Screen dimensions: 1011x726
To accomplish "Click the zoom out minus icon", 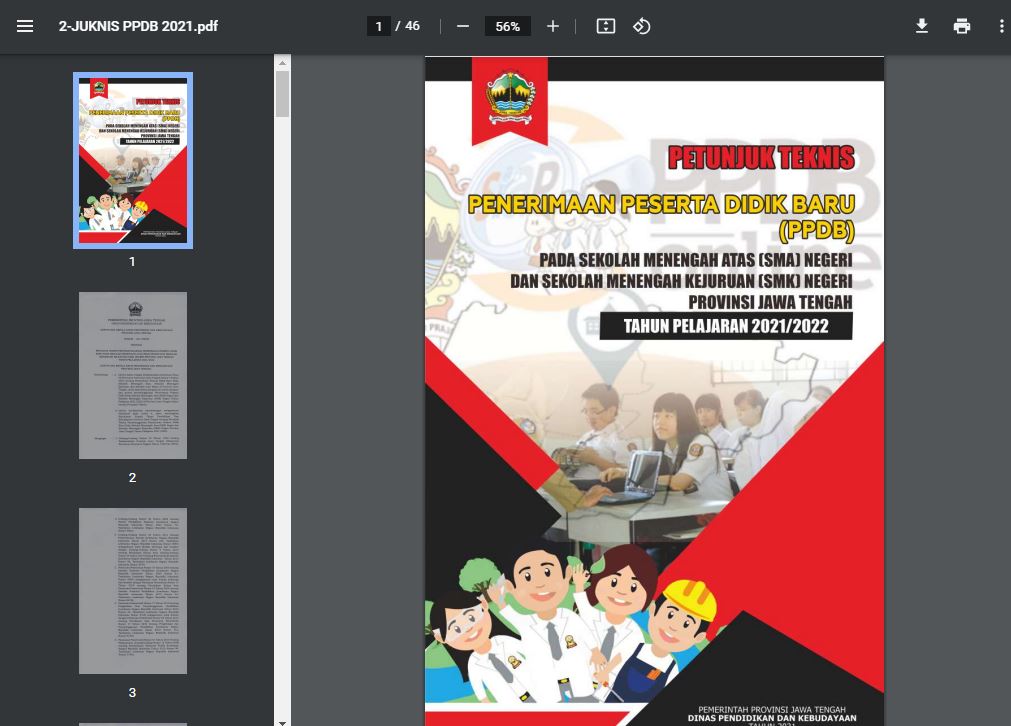I will point(462,26).
